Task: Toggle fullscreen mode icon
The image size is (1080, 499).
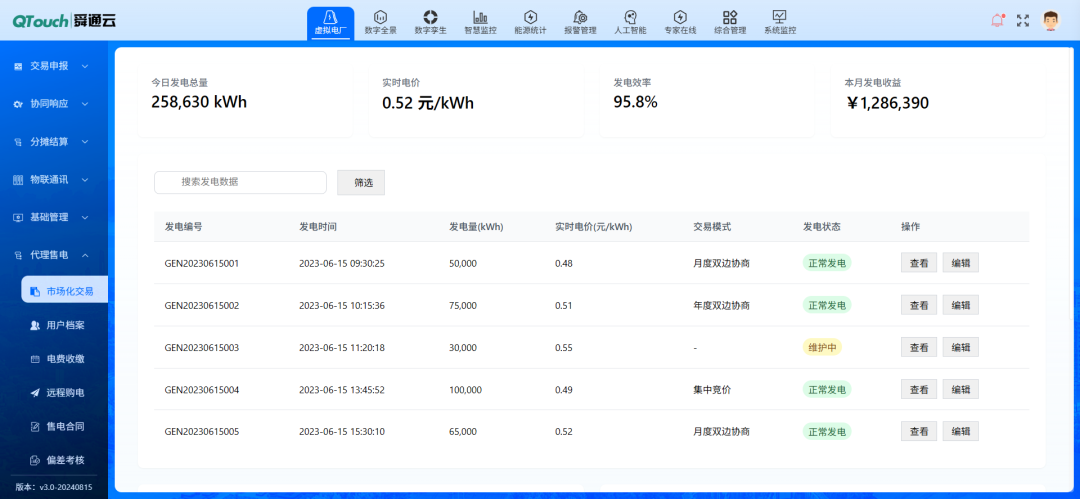Action: tap(1023, 21)
